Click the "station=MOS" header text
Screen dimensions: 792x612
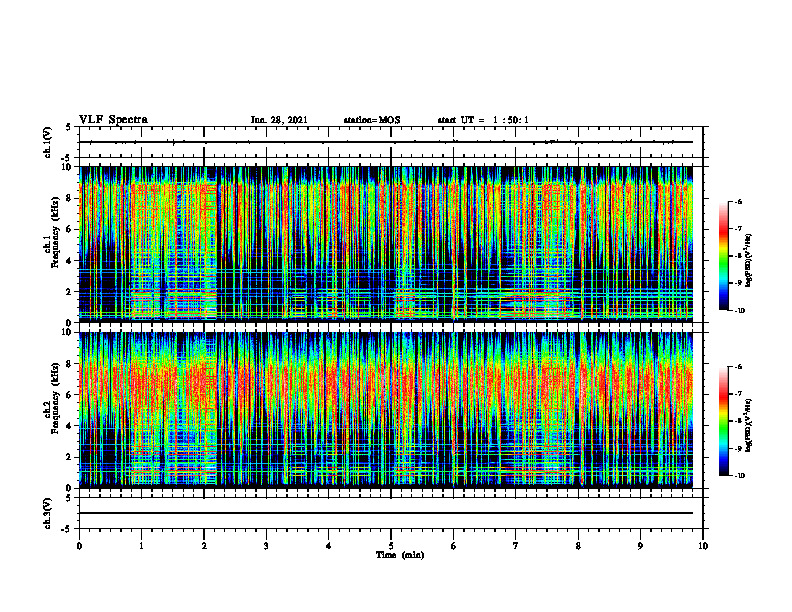[372, 120]
